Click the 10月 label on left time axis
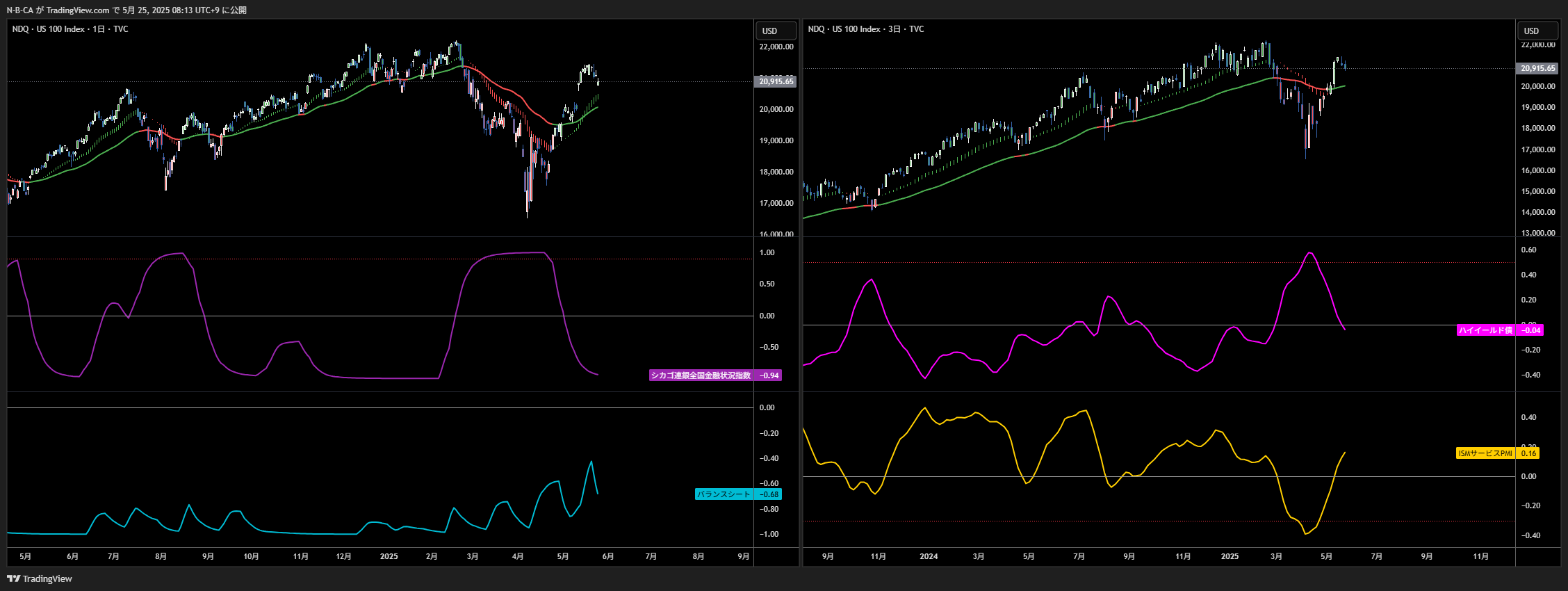Image resolution: width=1568 pixels, height=591 pixels. [x=251, y=556]
